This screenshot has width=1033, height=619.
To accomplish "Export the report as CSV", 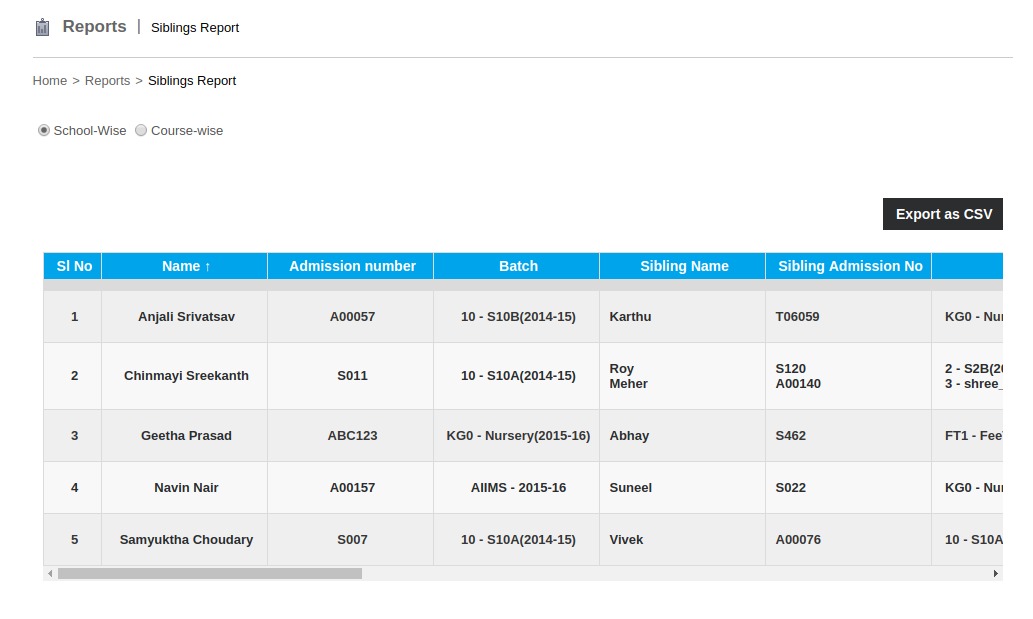I will (942, 214).
